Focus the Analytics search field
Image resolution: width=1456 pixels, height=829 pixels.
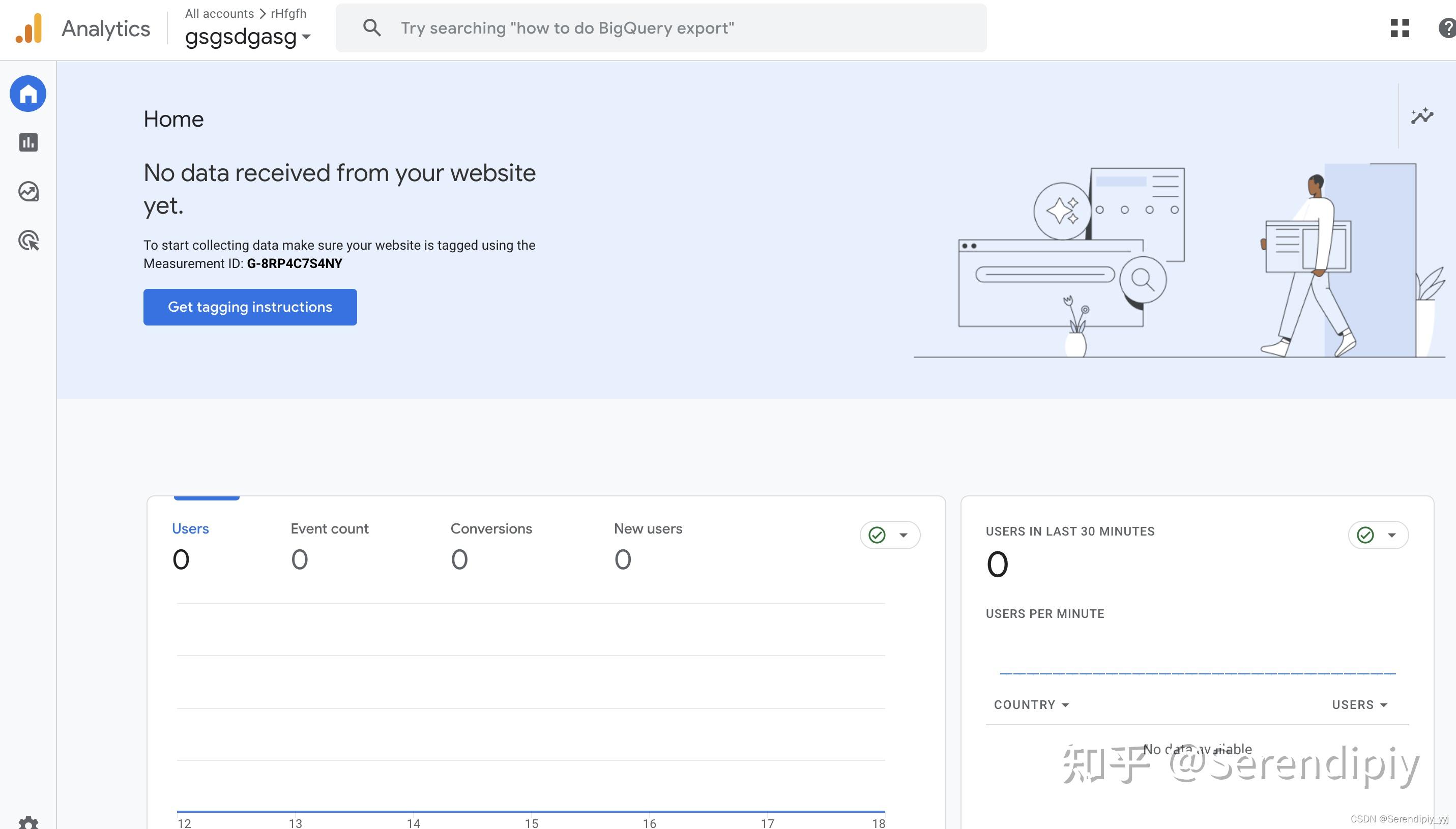coord(661,28)
